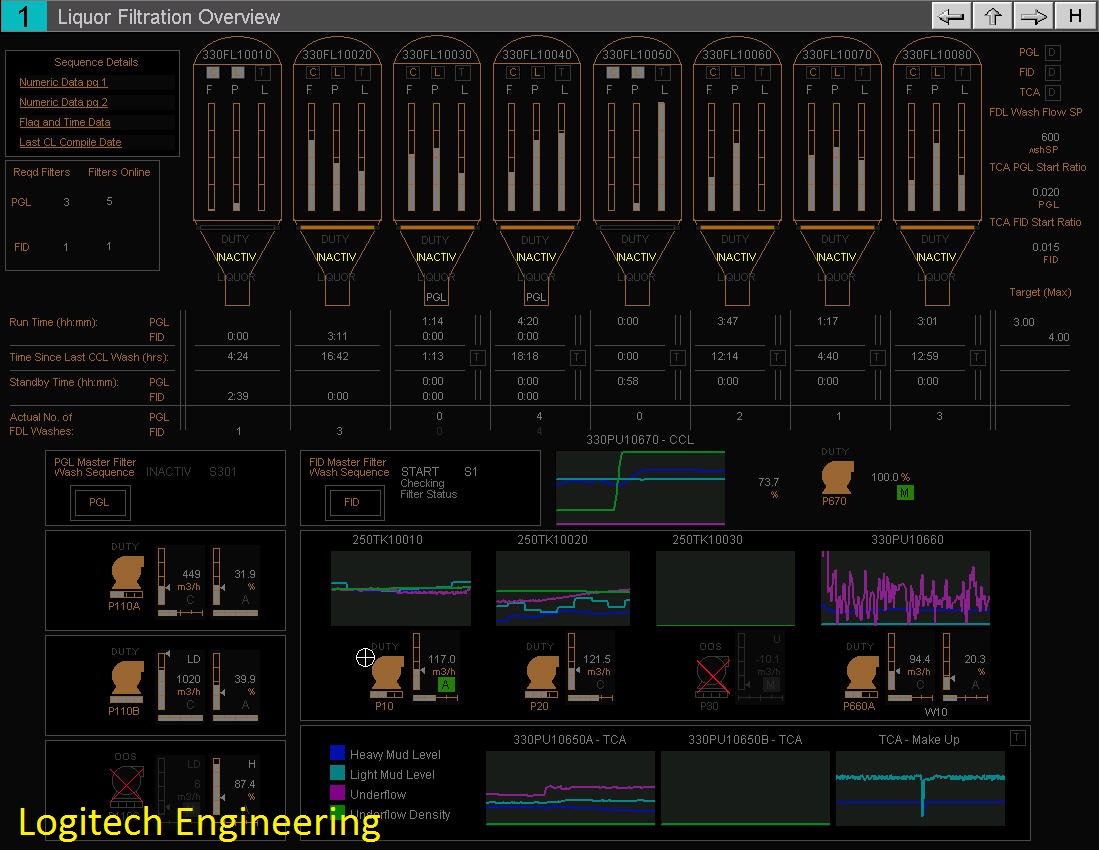Click the Heavy Mud Level blue swatch
This screenshot has width=1099, height=850.
click(x=337, y=753)
